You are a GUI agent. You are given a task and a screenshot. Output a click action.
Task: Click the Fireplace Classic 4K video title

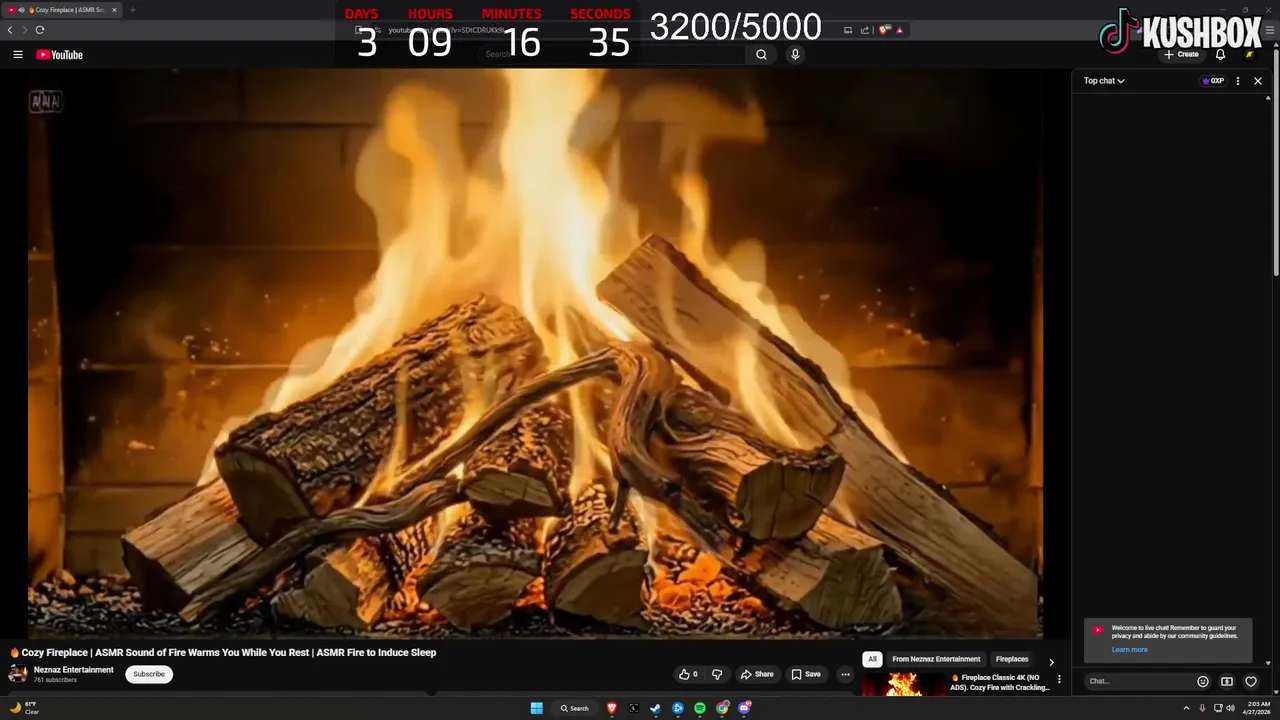(1001, 682)
